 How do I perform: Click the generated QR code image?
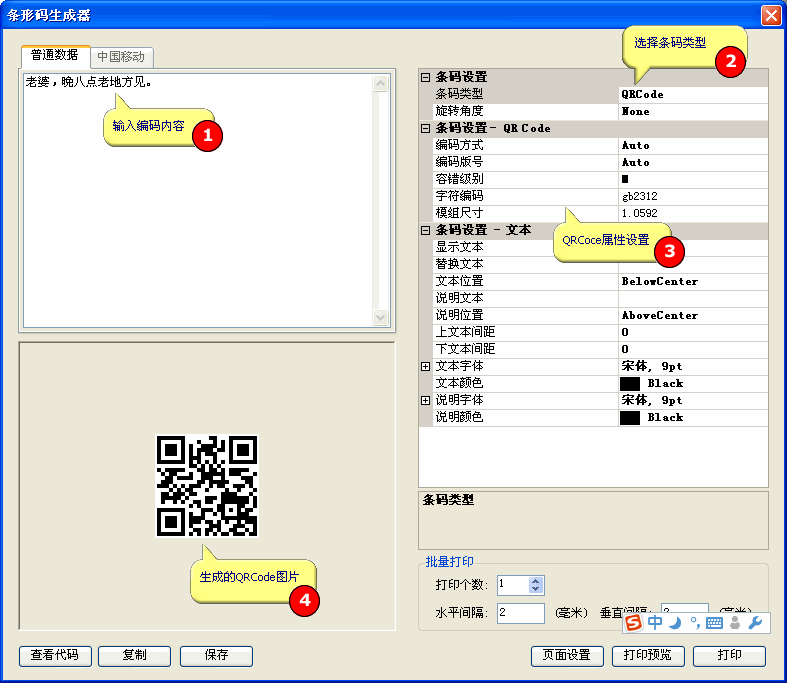click(207, 486)
